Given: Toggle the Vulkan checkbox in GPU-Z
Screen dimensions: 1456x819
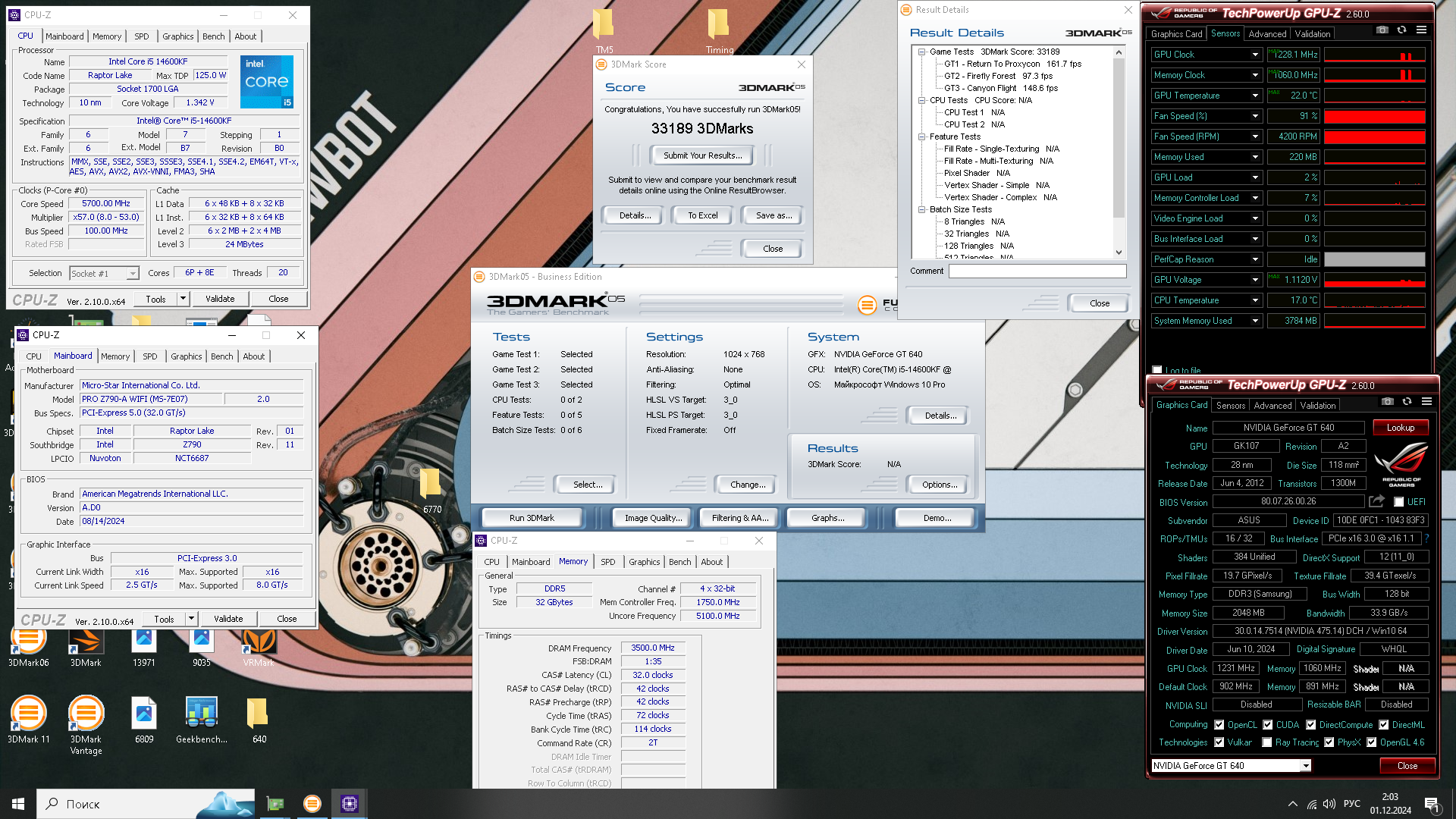Looking at the screenshot, I should tap(1219, 742).
